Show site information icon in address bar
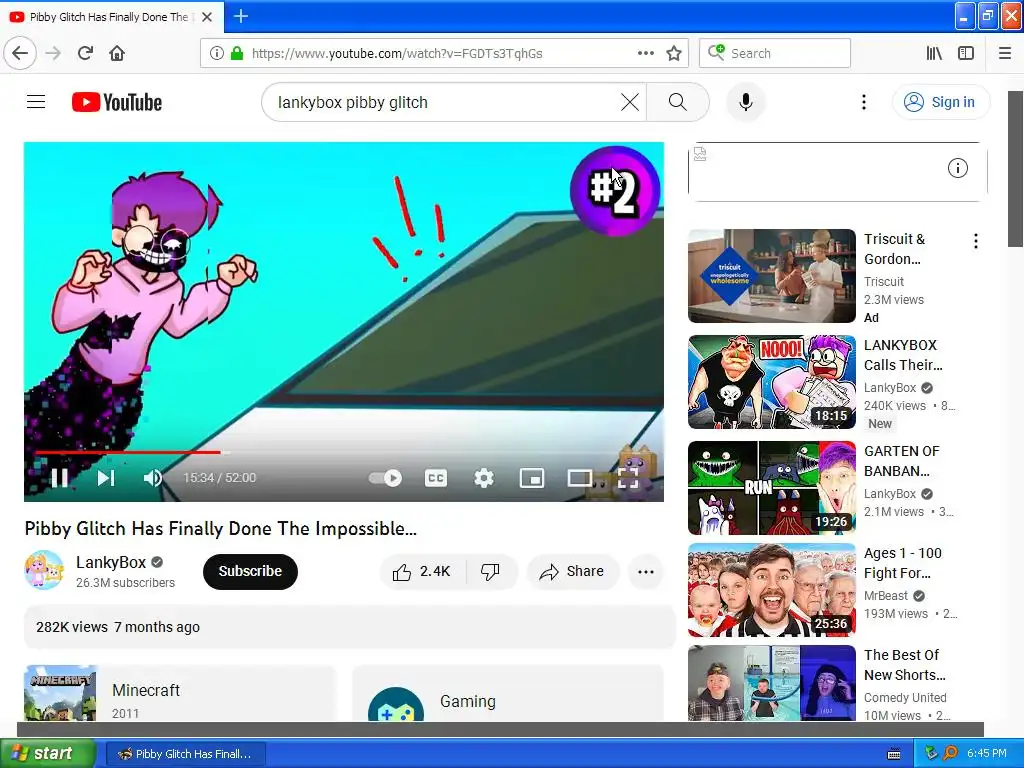 [217, 54]
